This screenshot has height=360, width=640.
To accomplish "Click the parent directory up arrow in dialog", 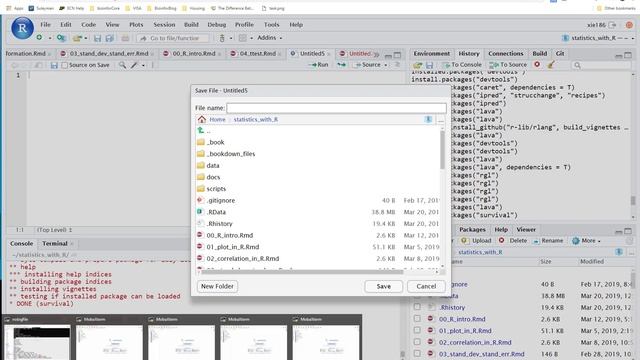I will pyautogui.click(x=201, y=131).
